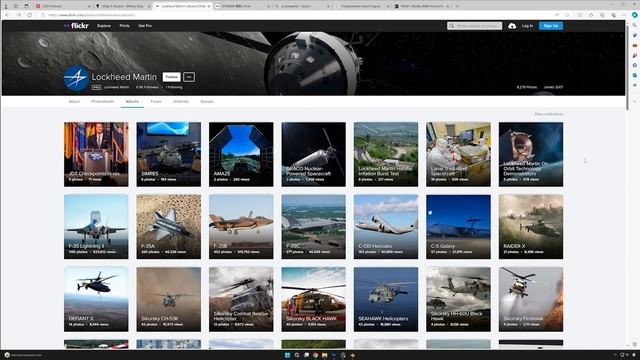Image resolution: width=640 pixels, height=360 pixels.
Task: Open the JDT Checkpoints album
Action: tap(96, 154)
